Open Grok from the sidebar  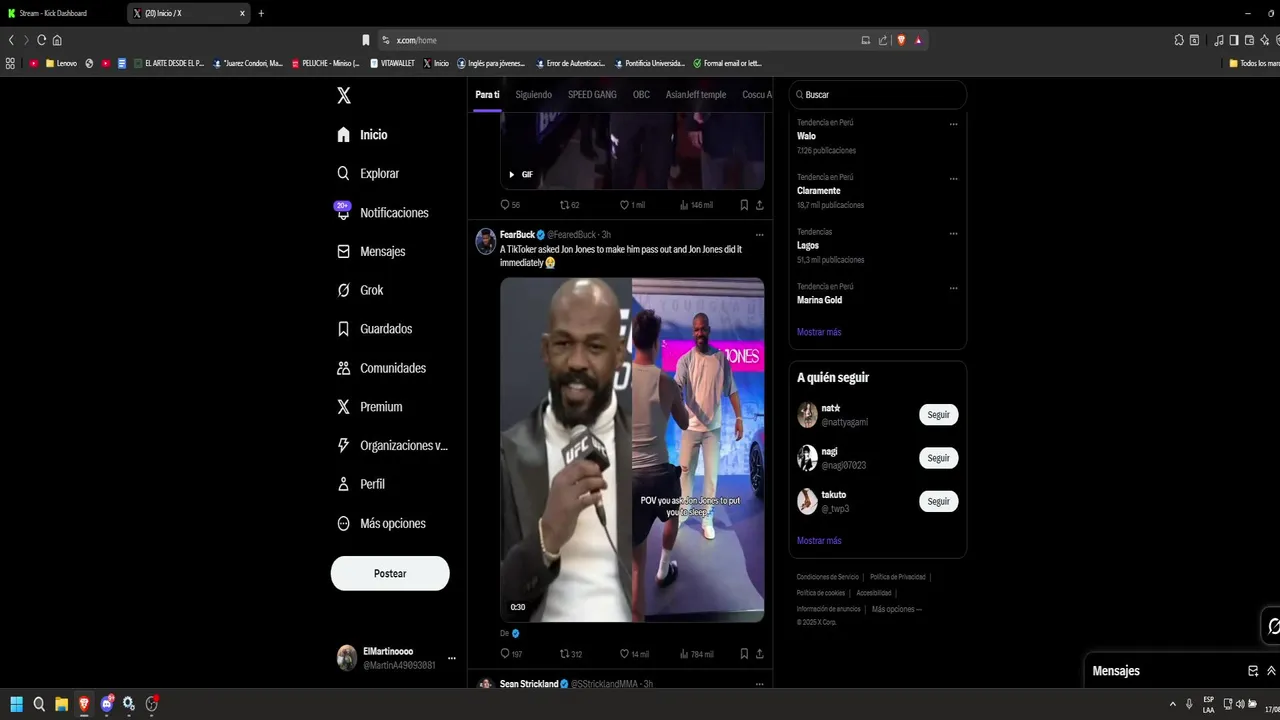click(360, 290)
